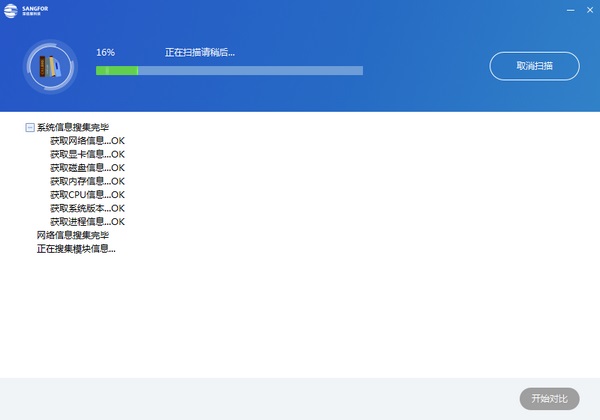This screenshot has height=420, width=600.
Task: Select the 获取内存信息...OK entry
Action: point(87,181)
